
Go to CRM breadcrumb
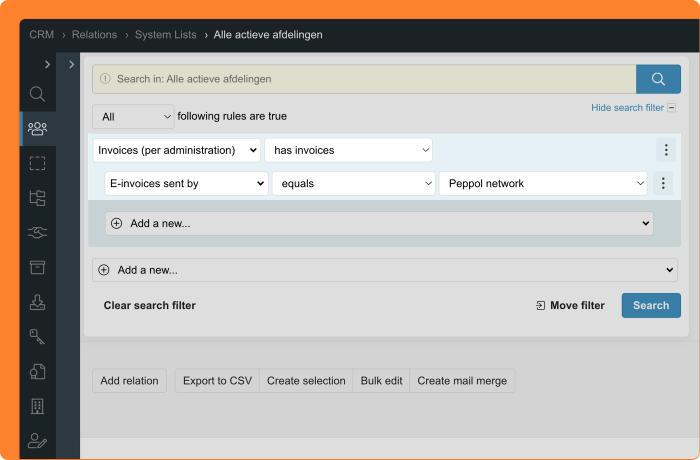pos(42,35)
